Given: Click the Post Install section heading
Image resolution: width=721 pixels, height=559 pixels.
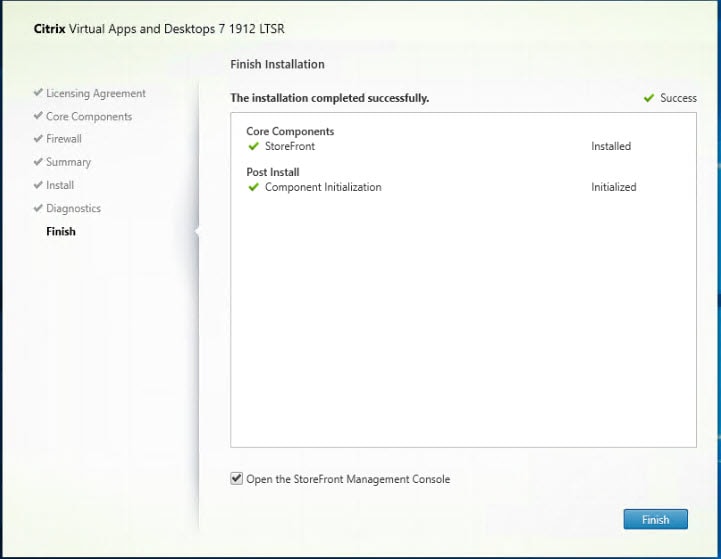Looking at the screenshot, I should coord(273,172).
